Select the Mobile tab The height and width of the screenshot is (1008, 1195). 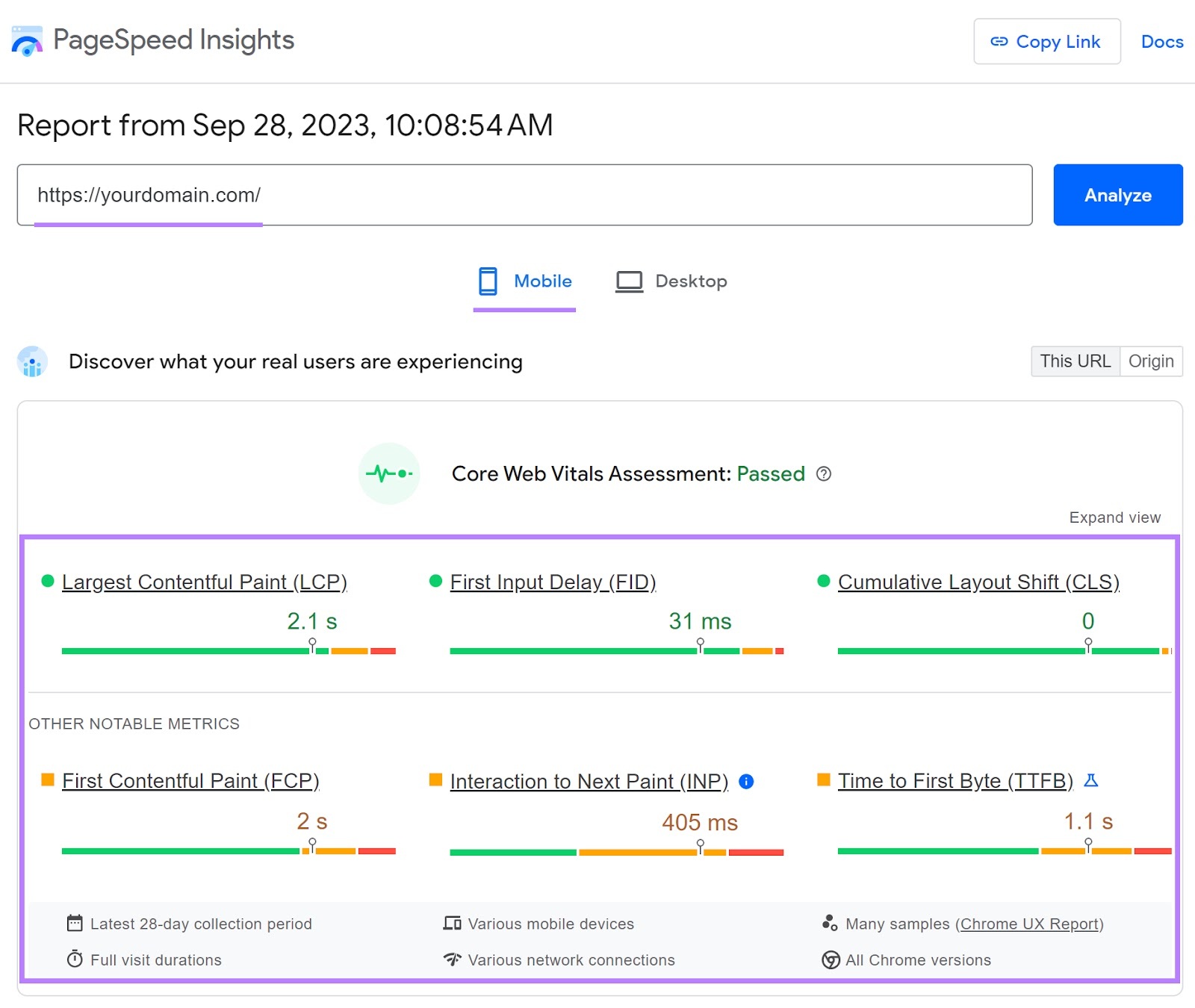(542, 281)
